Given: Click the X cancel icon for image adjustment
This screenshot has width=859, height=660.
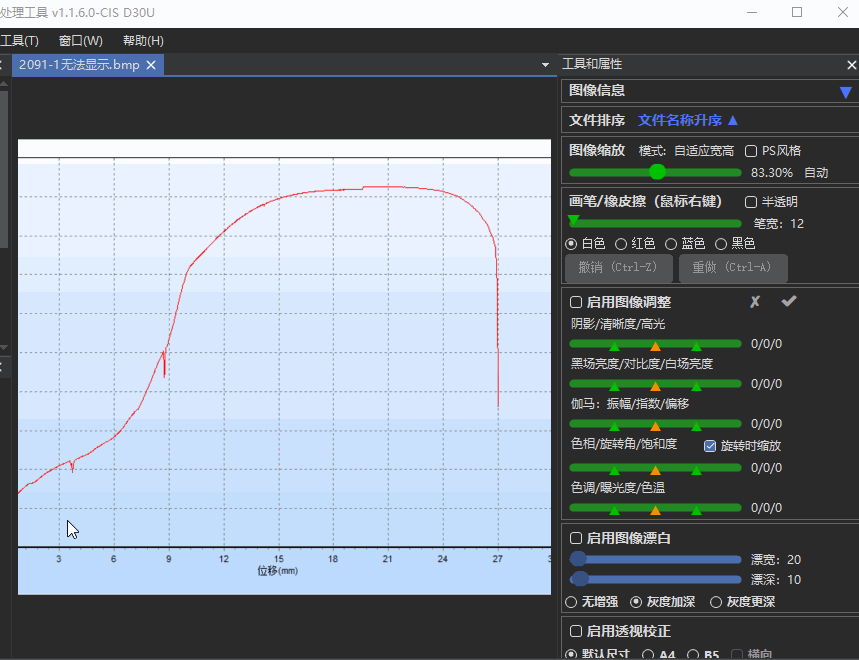Looking at the screenshot, I should [x=755, y=302].
